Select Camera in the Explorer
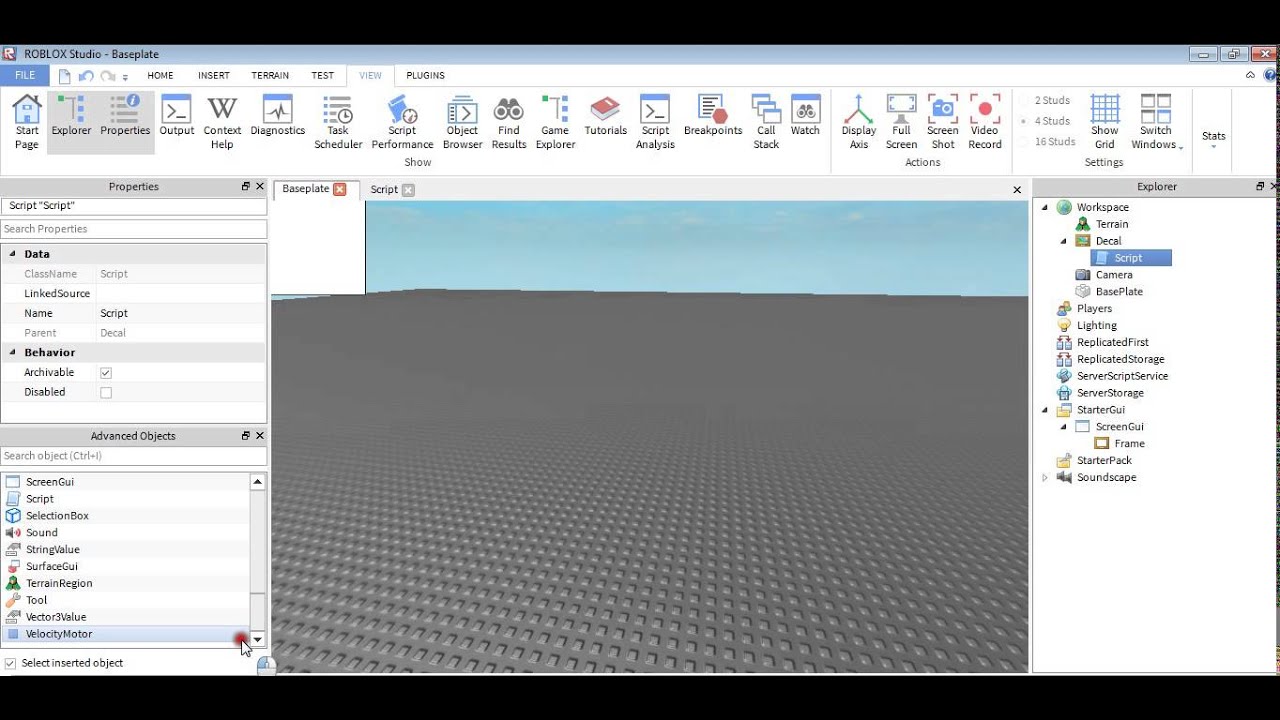 1113,275
